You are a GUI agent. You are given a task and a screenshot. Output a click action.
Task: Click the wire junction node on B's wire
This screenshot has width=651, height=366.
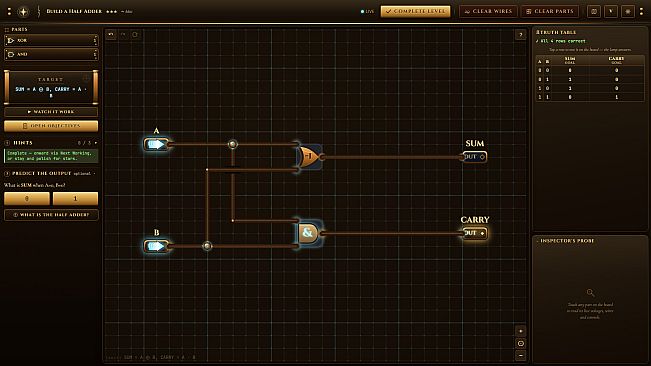click(207, 246)
